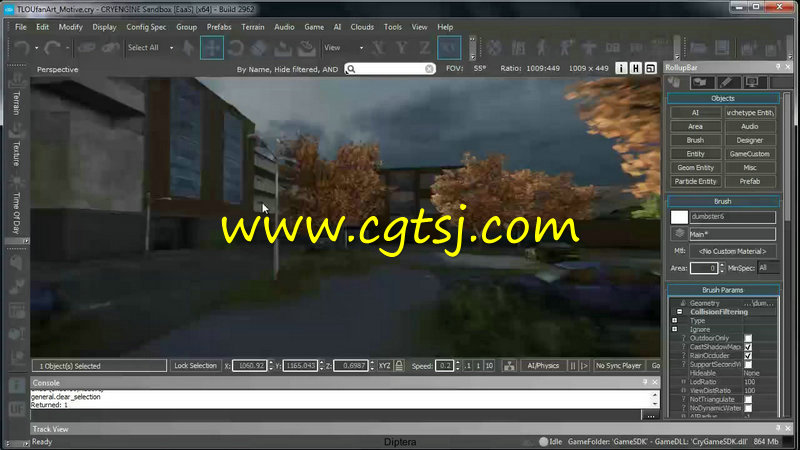Open the Modify menu

pos(70,27)
